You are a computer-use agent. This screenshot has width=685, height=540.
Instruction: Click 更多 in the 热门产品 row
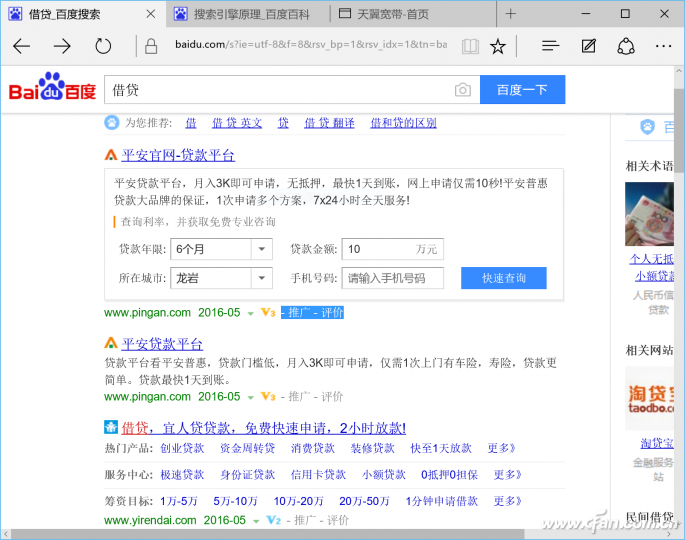tap(501, 448)
